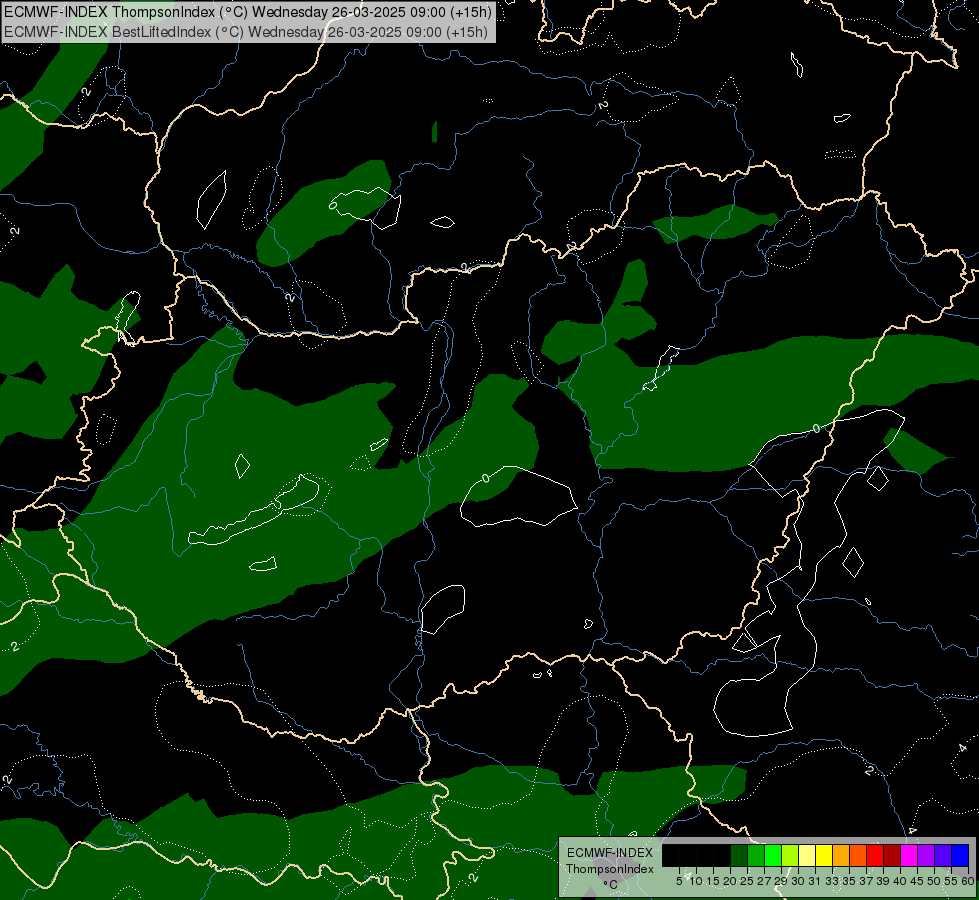Select the medium green 25–27 legend swatch

click(x=756, y=855)
